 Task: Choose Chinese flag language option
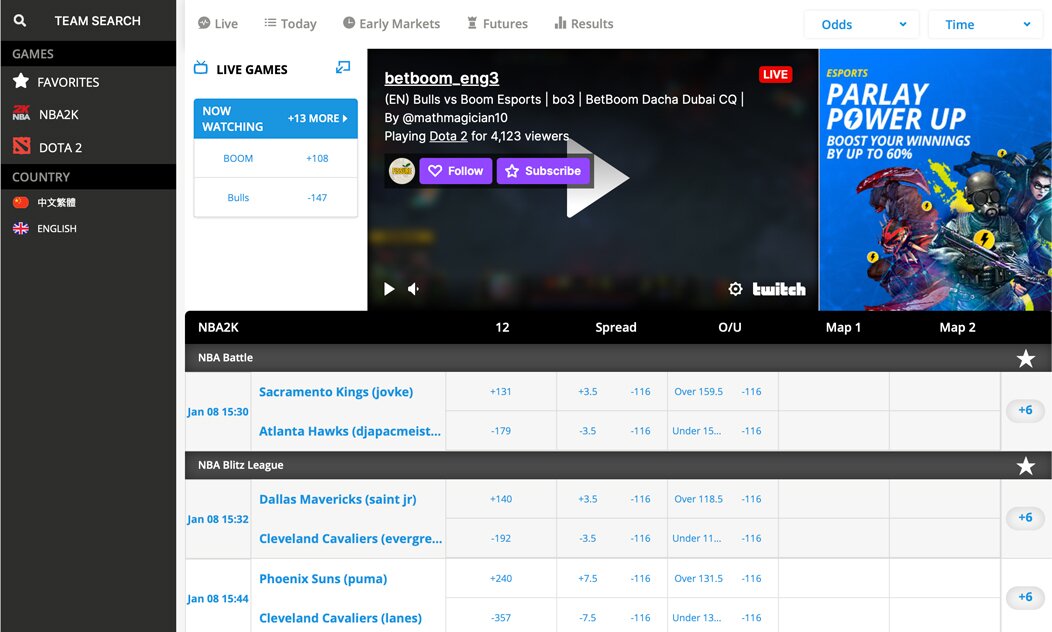click(21, 202)
